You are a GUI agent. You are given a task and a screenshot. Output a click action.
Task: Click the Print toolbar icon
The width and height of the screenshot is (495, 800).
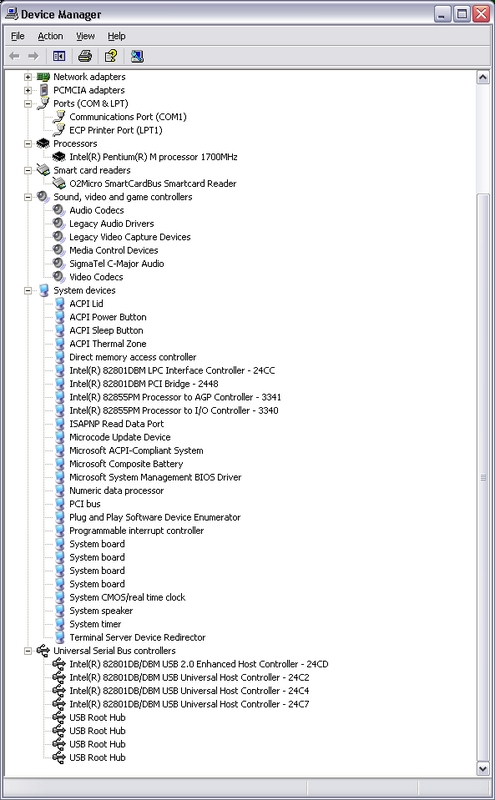coord(85,56)
